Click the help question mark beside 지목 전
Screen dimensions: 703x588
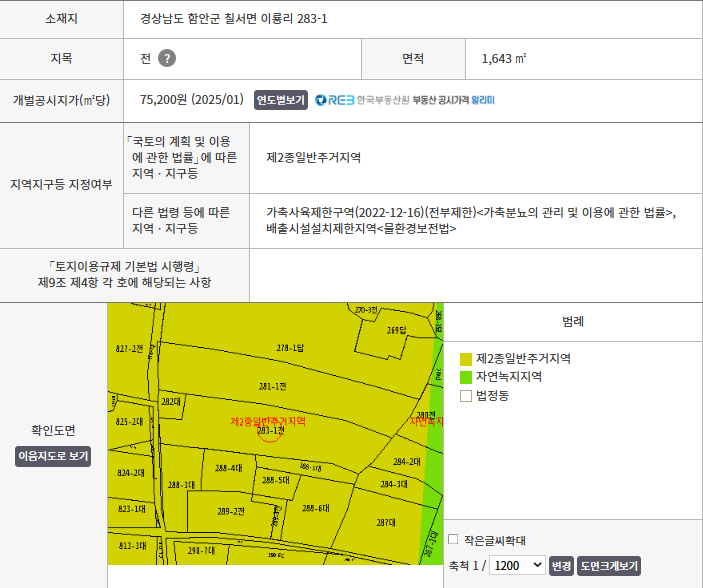[x=167, y=58]
